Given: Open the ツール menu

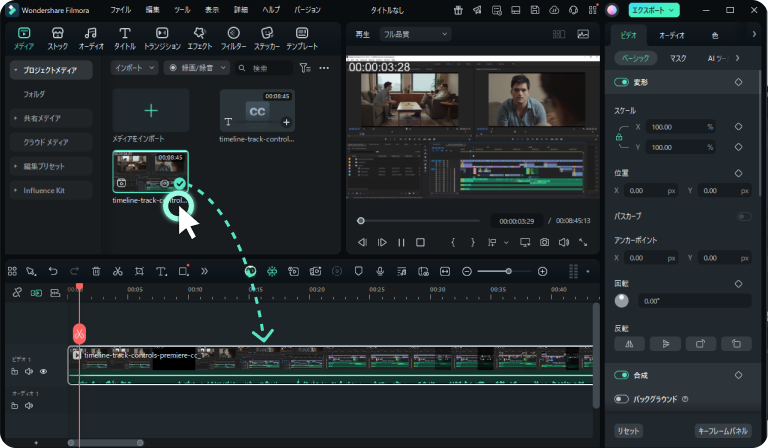Looking at the screenshot, I should (182, 10).
